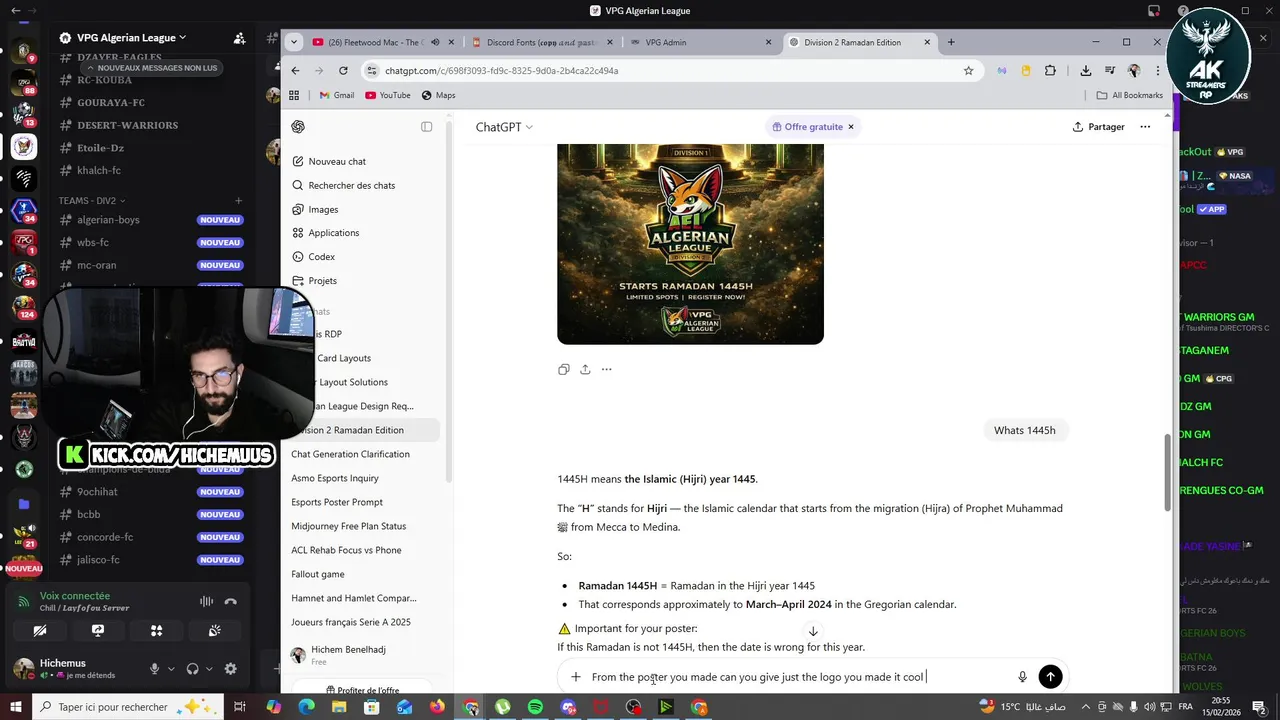
Task: Copy the generated image response
Action: [x=564, y=369]
